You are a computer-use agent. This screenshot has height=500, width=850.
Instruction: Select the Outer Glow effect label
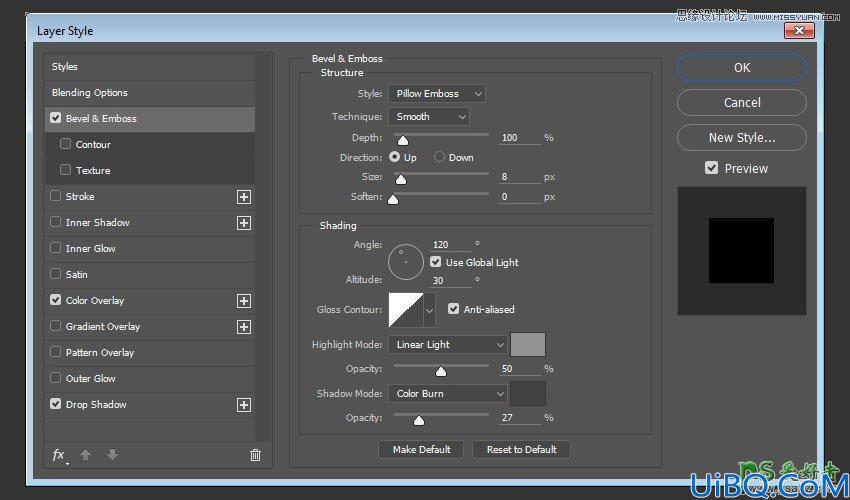(x=91, y=379)
